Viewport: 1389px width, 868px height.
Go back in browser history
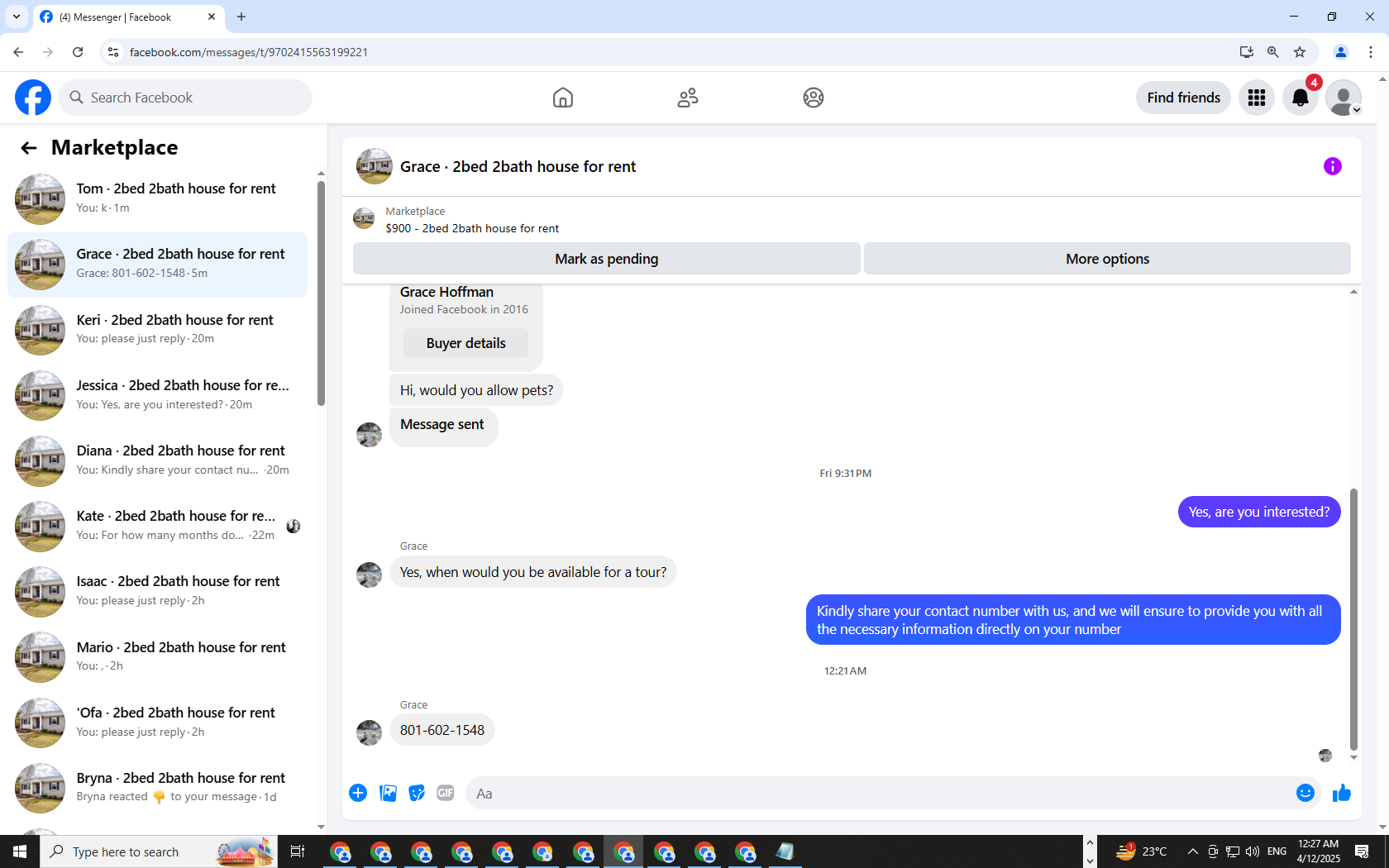point(18,52)
